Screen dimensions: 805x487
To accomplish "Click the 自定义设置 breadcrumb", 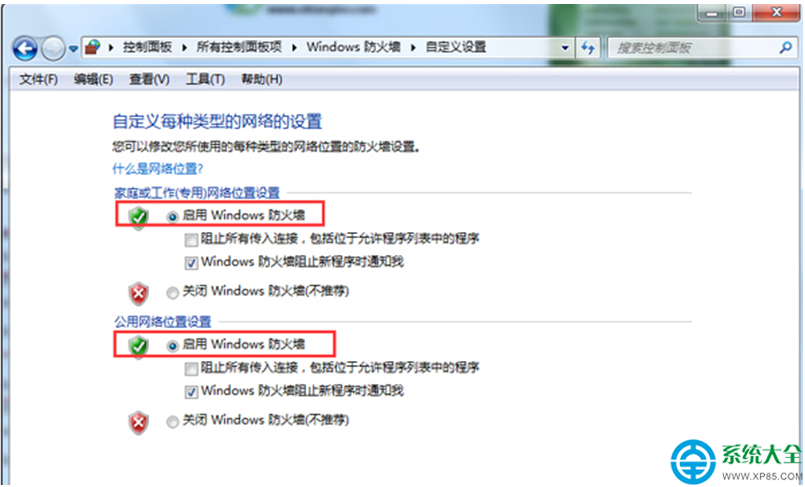I will pyautogui.click(x=456, y=48).
